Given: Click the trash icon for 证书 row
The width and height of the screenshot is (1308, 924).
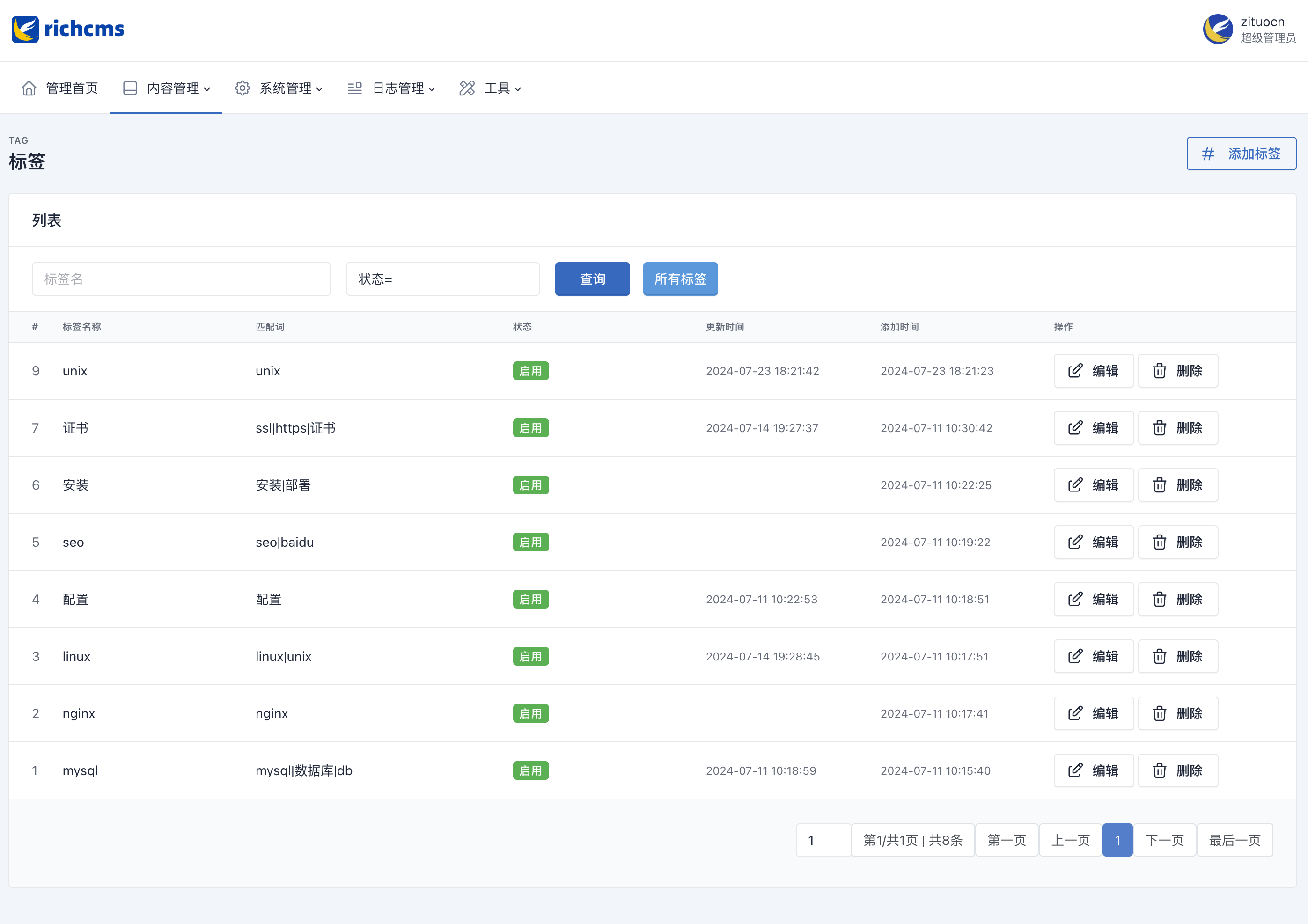Looking at the screenshot, I should 1159,428.
